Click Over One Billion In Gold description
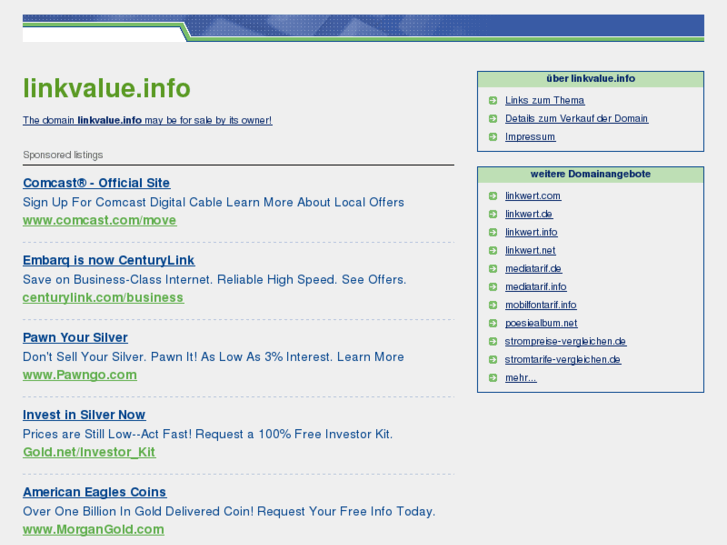Viewport: 727px width, 545px height. click(x=229, y=511)
